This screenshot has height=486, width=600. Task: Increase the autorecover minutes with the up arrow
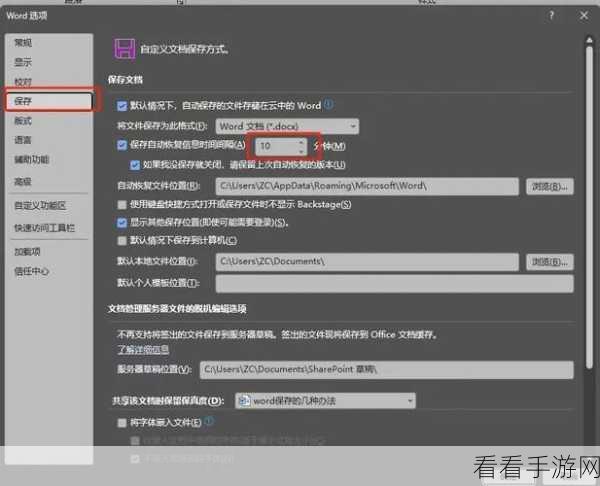[301, 142]
